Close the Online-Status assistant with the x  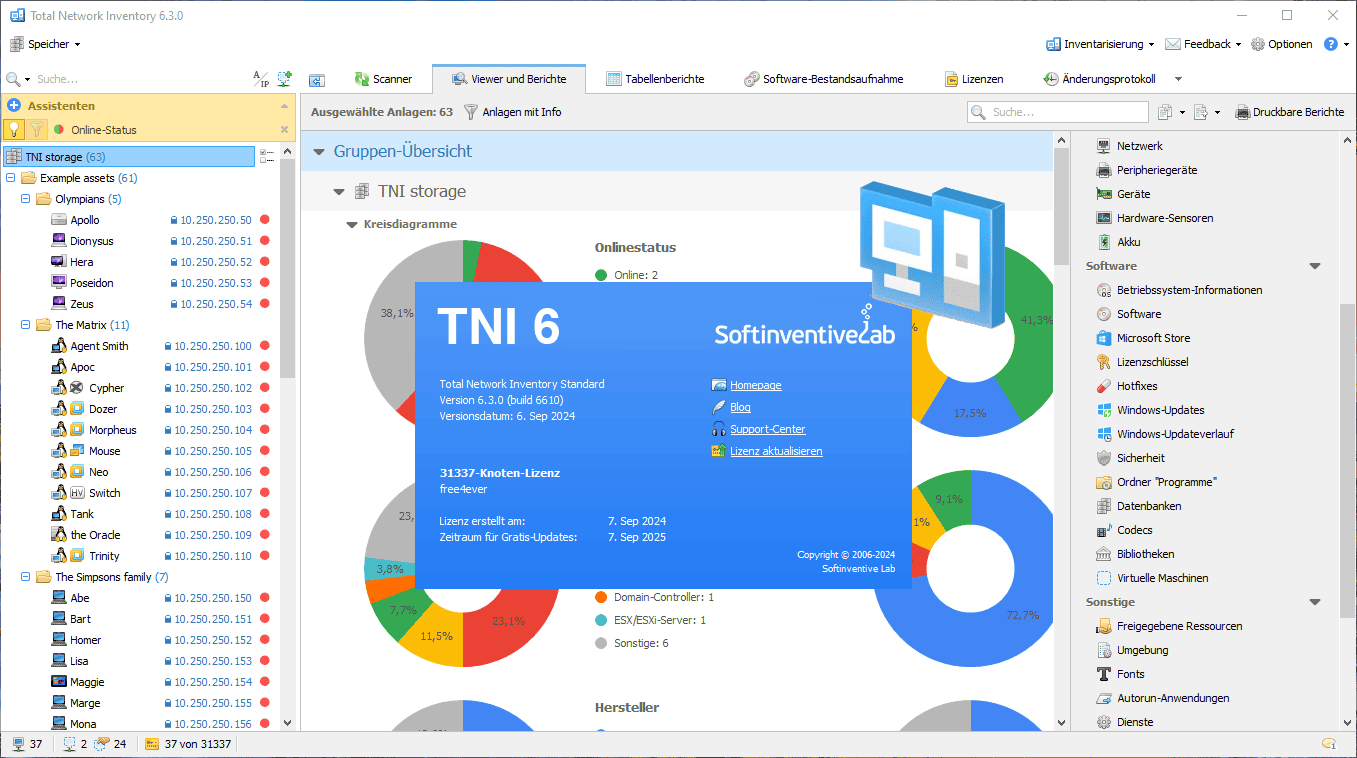point(284,130)
